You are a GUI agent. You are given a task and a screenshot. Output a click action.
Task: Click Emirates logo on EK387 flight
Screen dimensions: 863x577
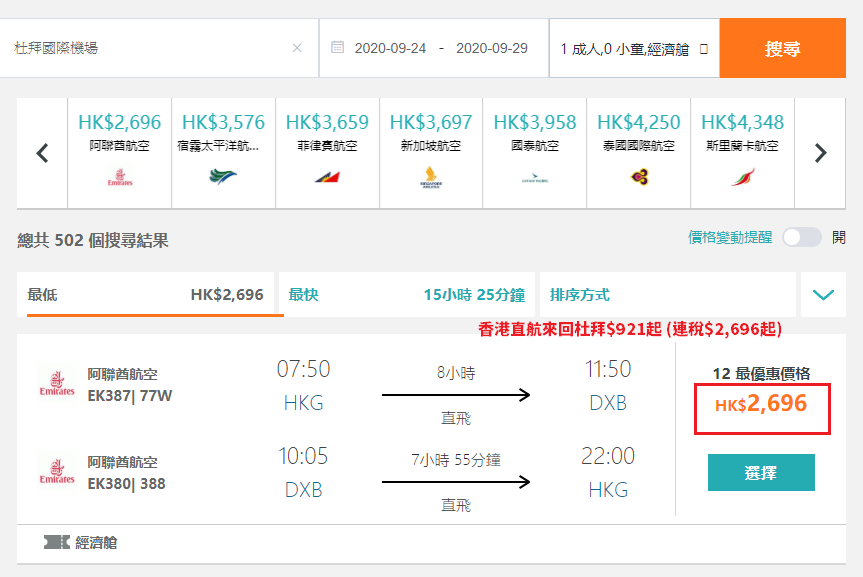pyautogui.click(x=57, y=383)
